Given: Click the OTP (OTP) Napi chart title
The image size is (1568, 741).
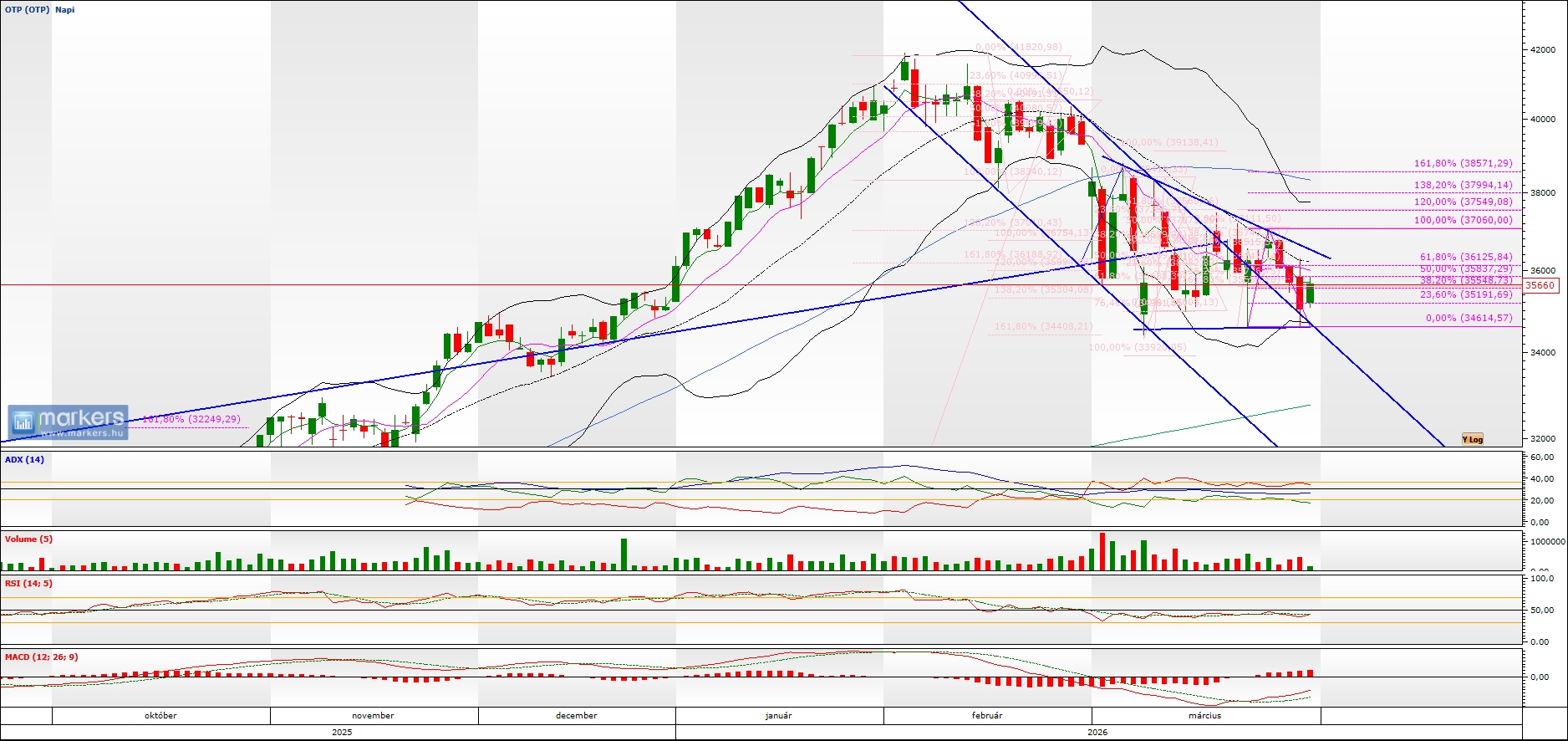Looking at the screenshot, I should pos(40,10).
